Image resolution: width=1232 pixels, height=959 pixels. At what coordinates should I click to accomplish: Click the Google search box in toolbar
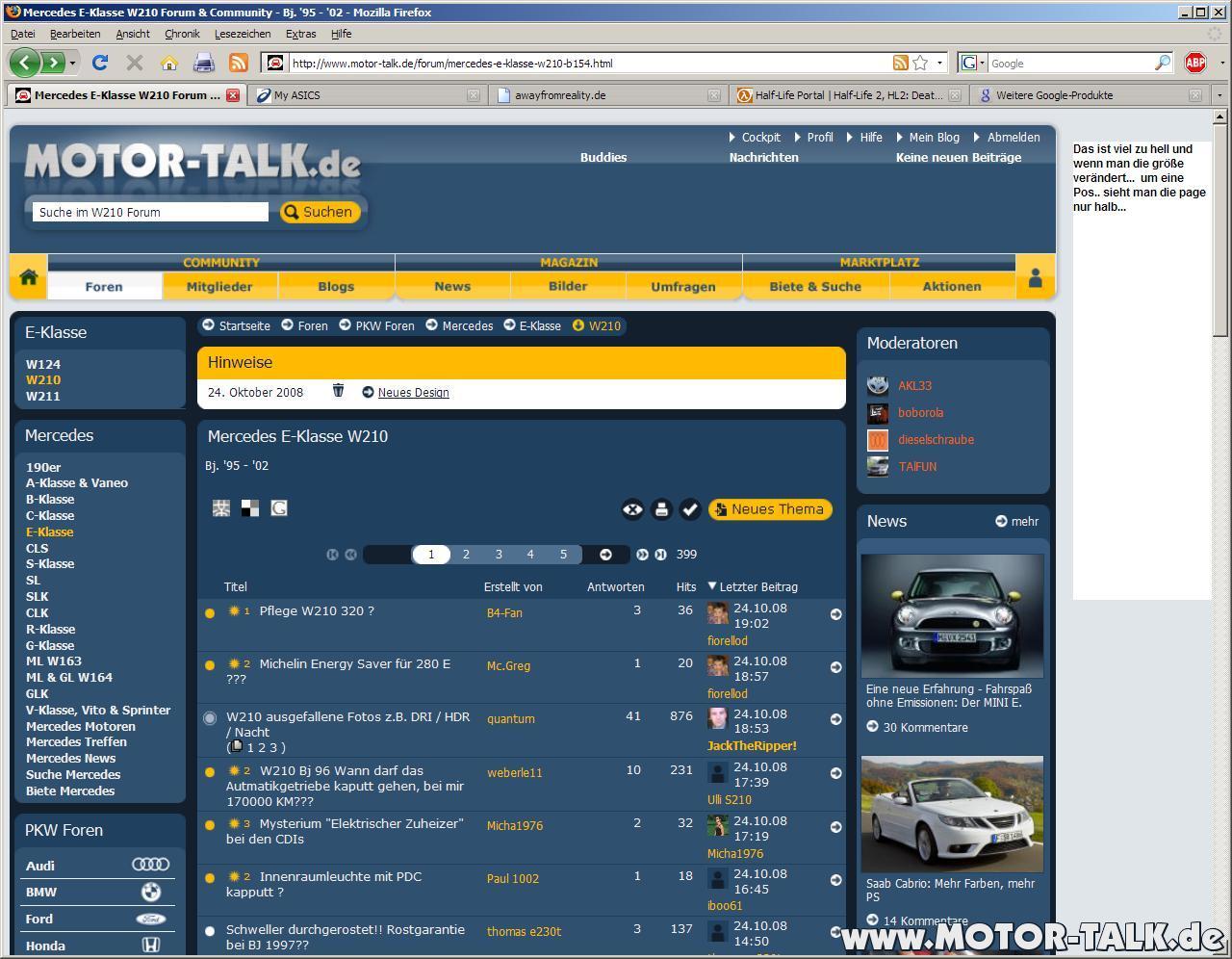tap(1071, 64)
